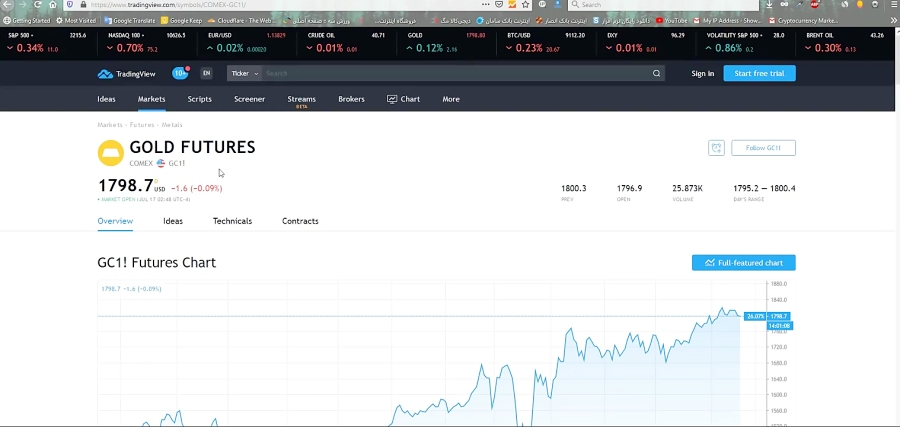Open the browser downloads arrow icon
Viewport: 900px width, 427px height.
[769, 5]
